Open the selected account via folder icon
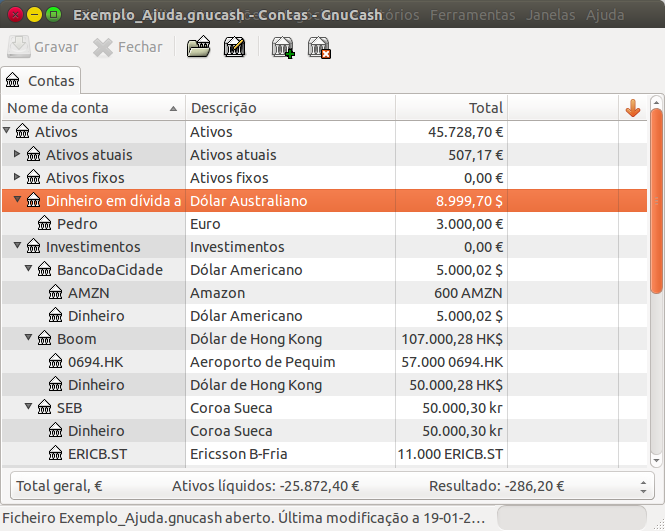 click(x=198, y=47)
